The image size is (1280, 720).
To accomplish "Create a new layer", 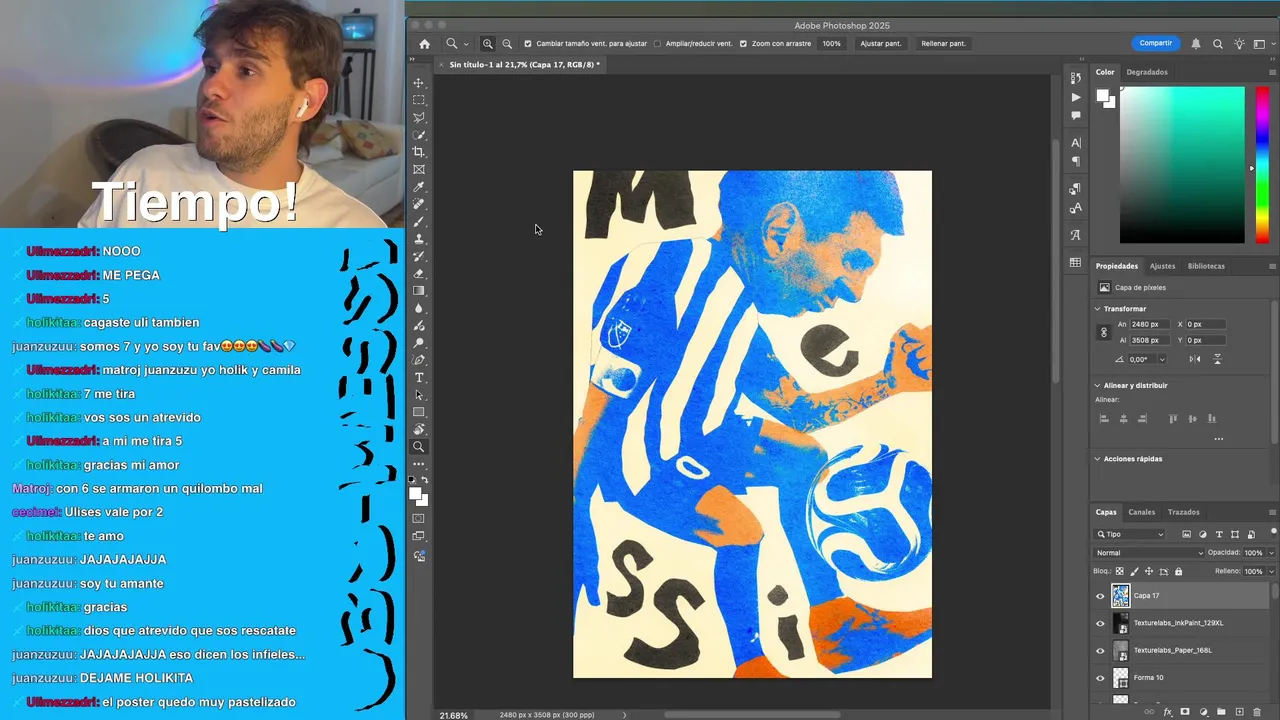I will (1239, 712).
